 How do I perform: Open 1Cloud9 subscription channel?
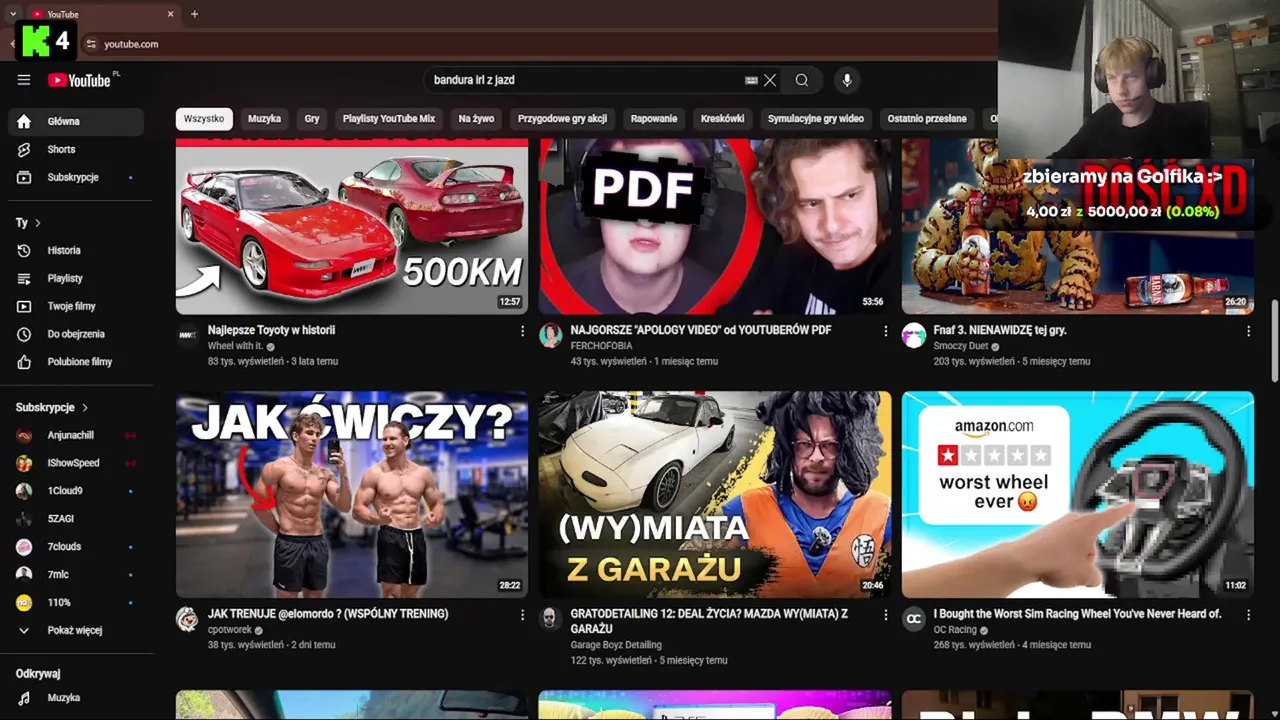[x=76, y=491]
